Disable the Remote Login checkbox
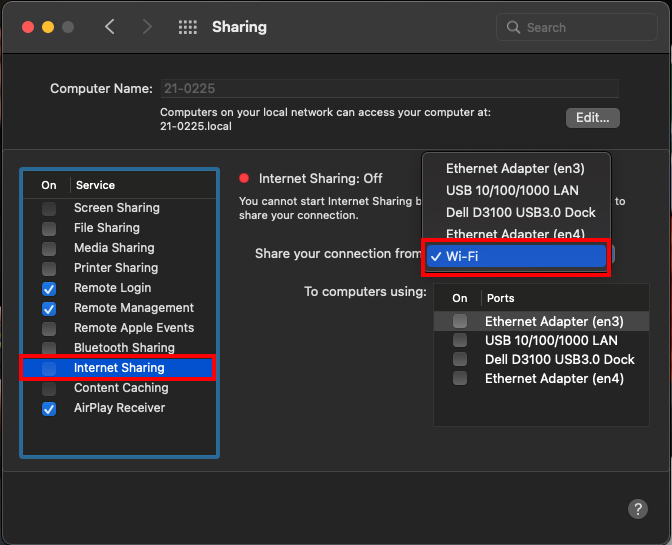The width and height of the screenshot is (672, 545). 49,288
